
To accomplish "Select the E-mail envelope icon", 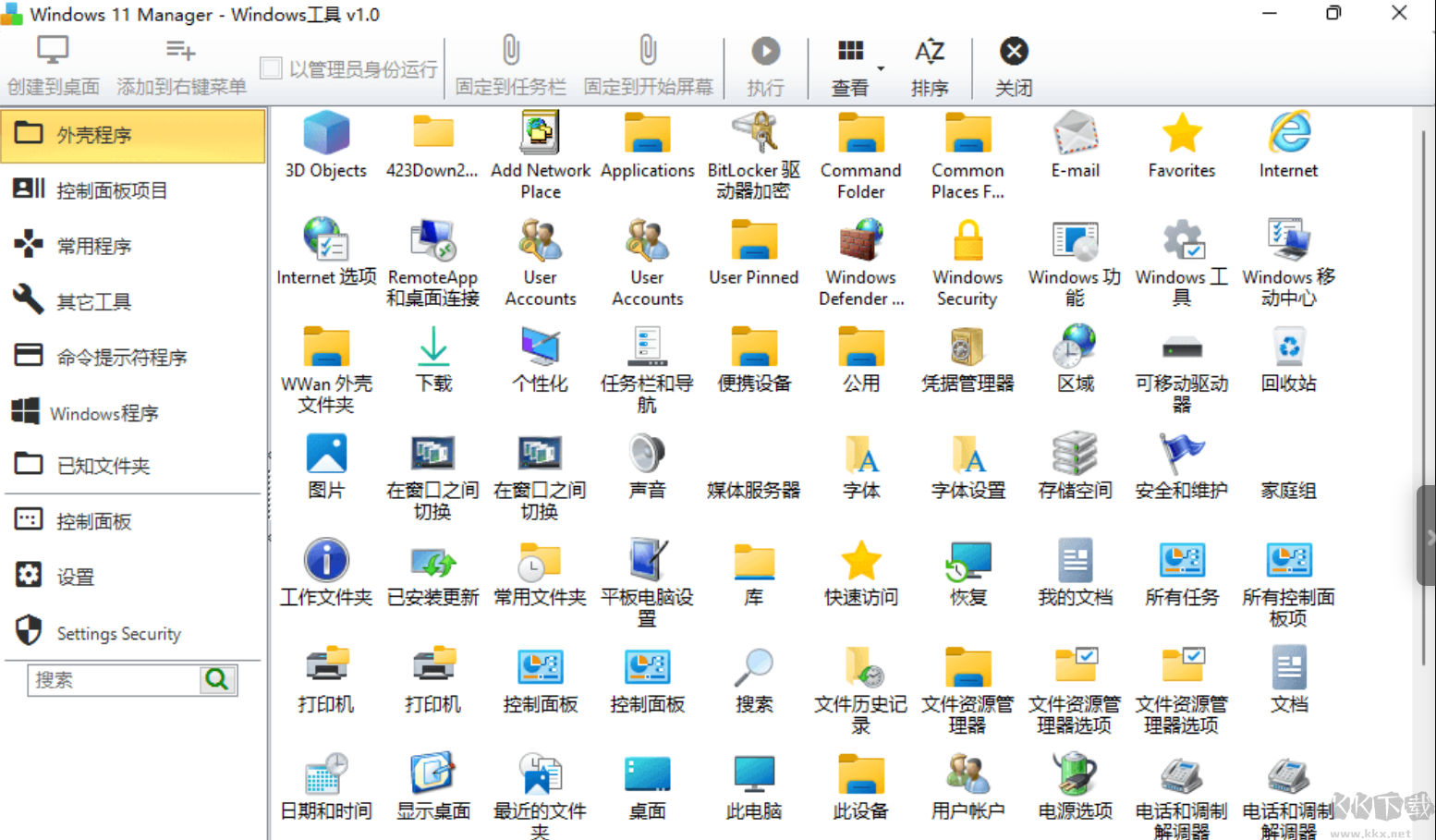I will pyautogui.click(x=1075, y=133).
